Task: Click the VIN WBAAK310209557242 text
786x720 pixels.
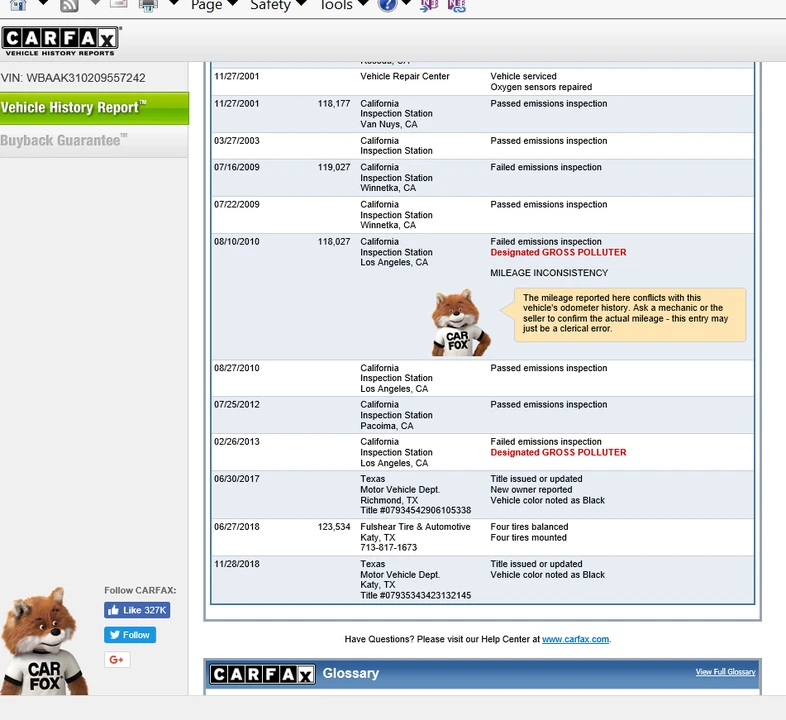Action: [x=73, y=78]
